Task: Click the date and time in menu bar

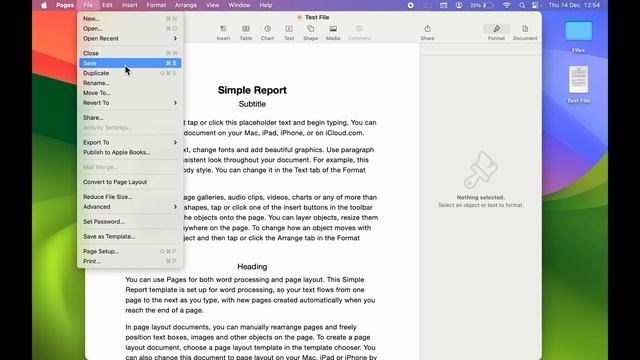Action: tap(574, 5)
